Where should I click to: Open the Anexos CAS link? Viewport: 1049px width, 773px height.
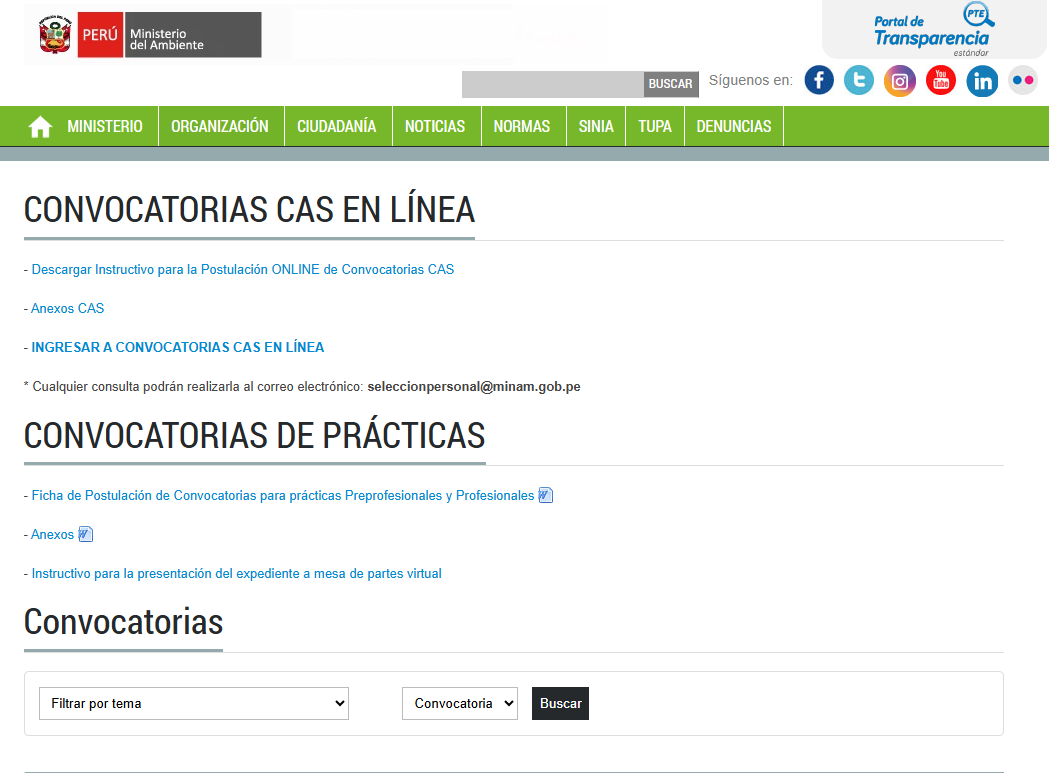point(67,308)
